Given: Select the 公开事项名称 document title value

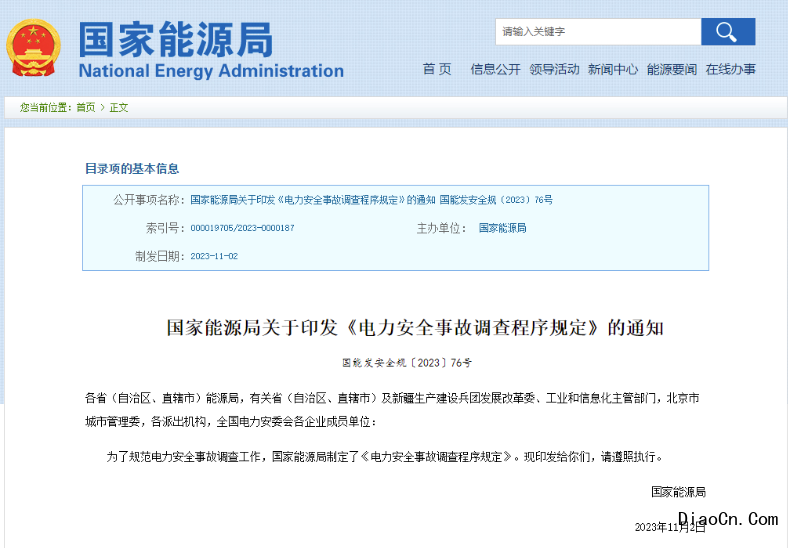Looking at the screenshot, I should (371, 200).
